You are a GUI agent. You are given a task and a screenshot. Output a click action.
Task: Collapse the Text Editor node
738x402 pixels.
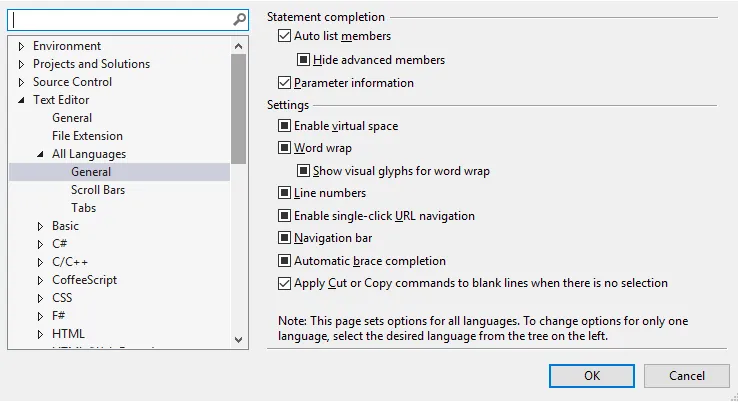coord(22,100)
